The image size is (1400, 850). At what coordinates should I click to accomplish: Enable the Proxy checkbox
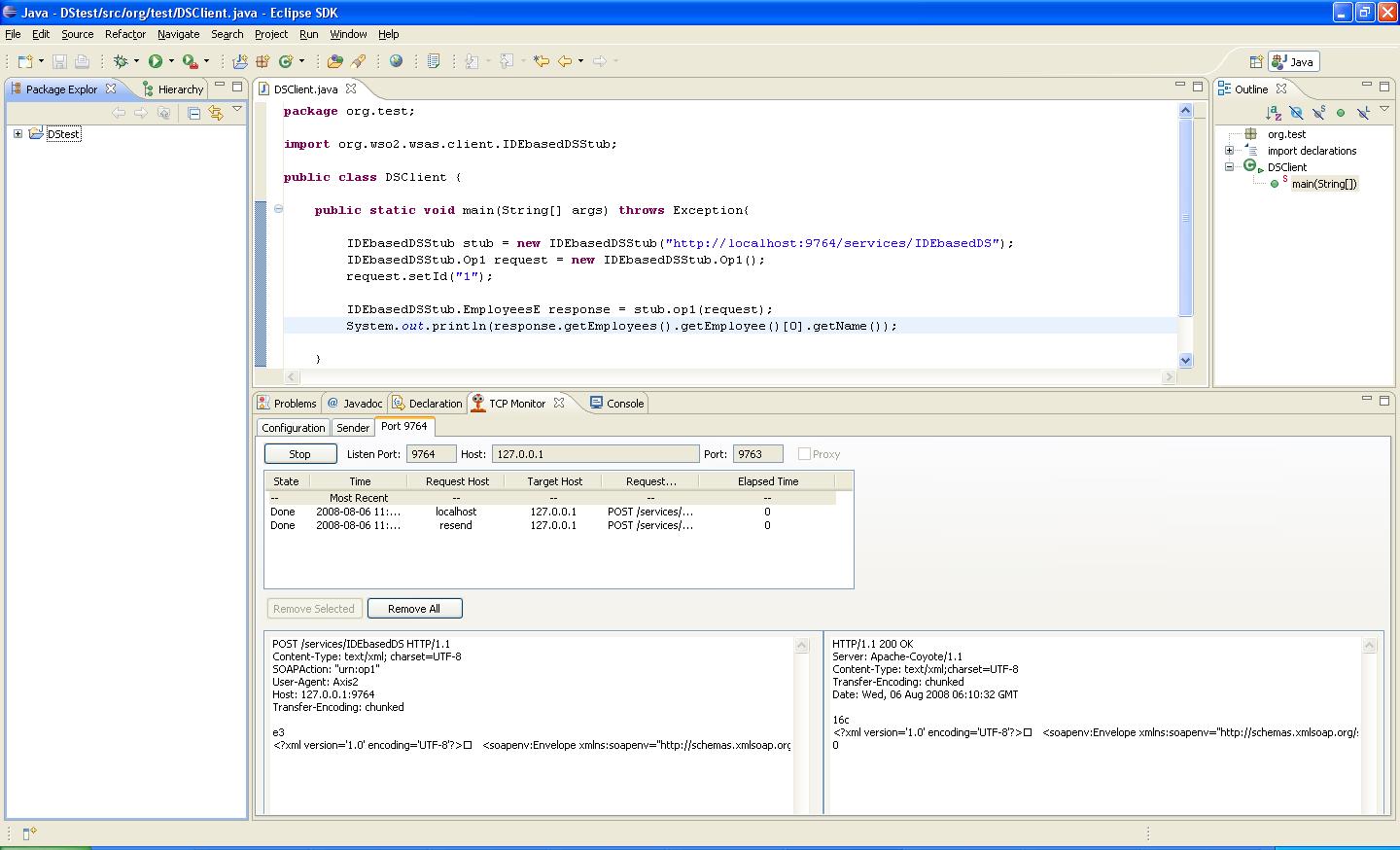(804, 454)
